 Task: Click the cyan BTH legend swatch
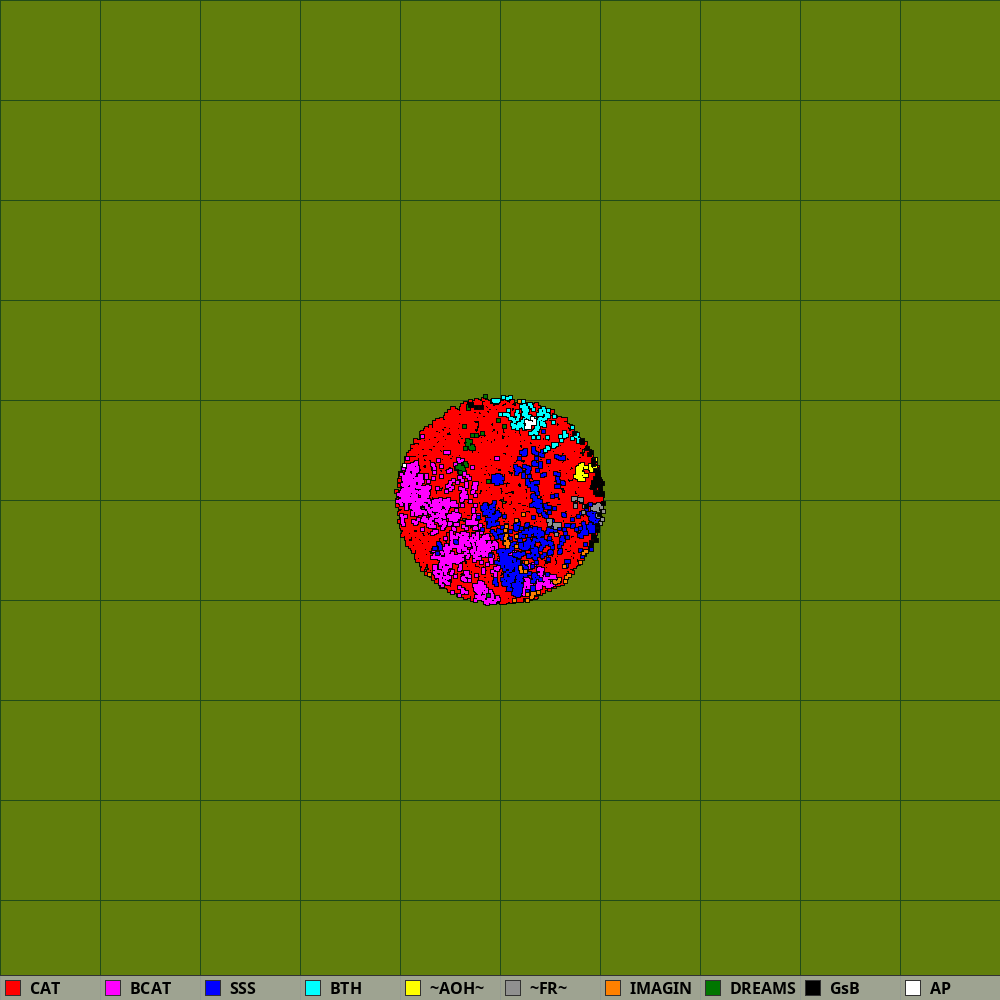pos(313,988)
